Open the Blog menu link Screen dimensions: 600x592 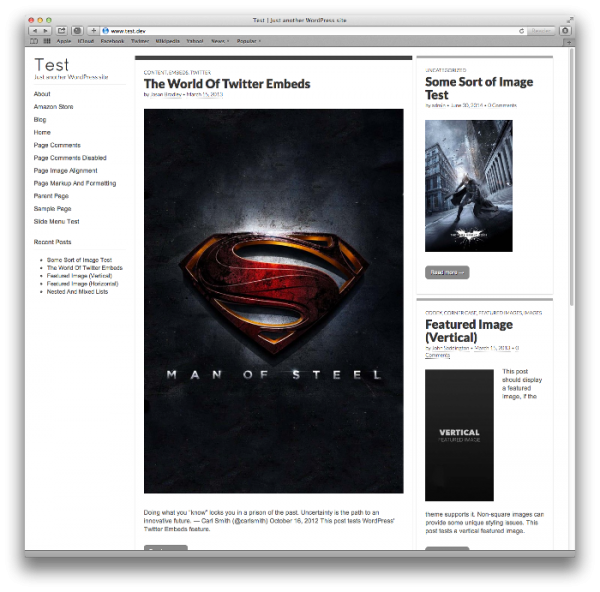pyautogui.click(x=40, y=119)
